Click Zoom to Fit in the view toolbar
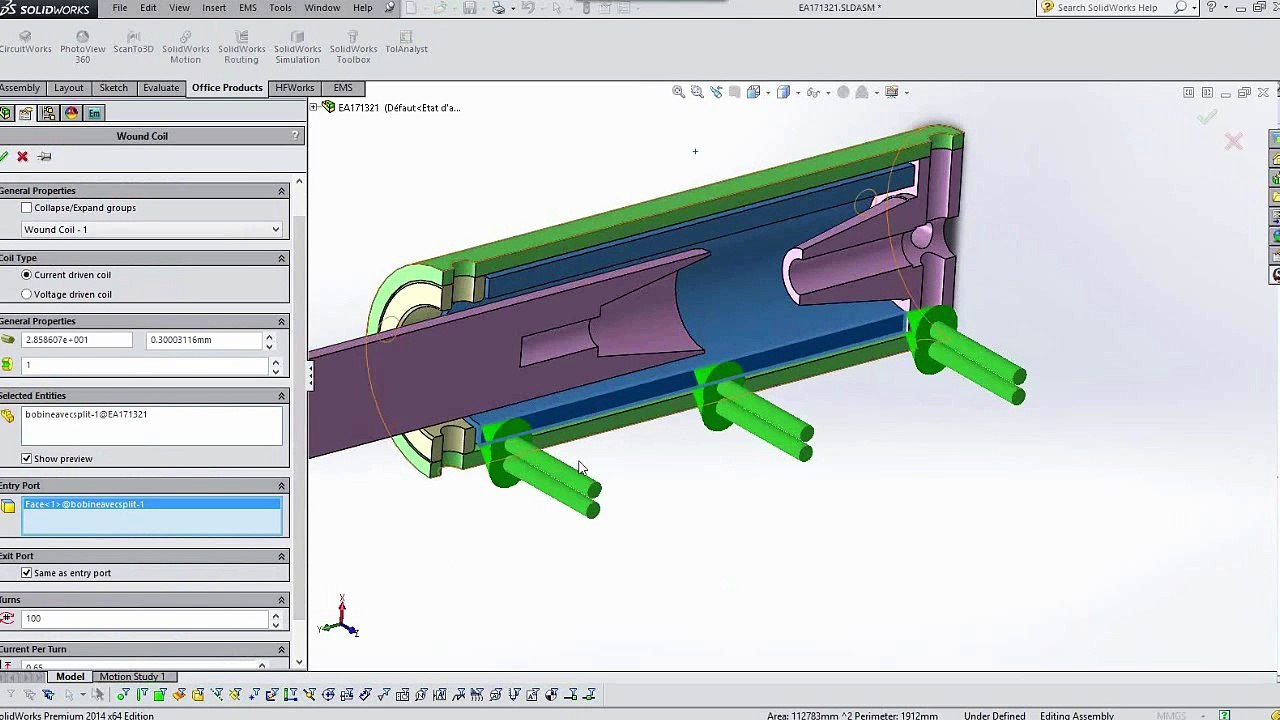This screenshot has height=720, width=1280. point(678,92)
